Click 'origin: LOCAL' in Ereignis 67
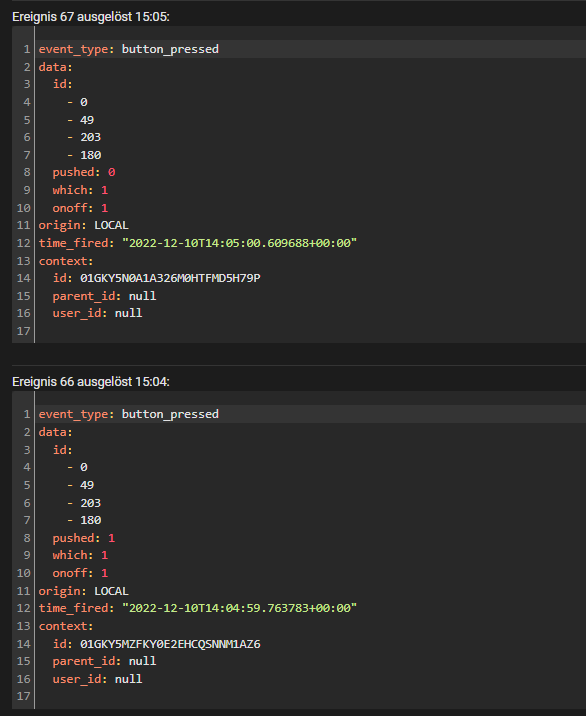Screen dimensions: 586x716 coord(83,225)
